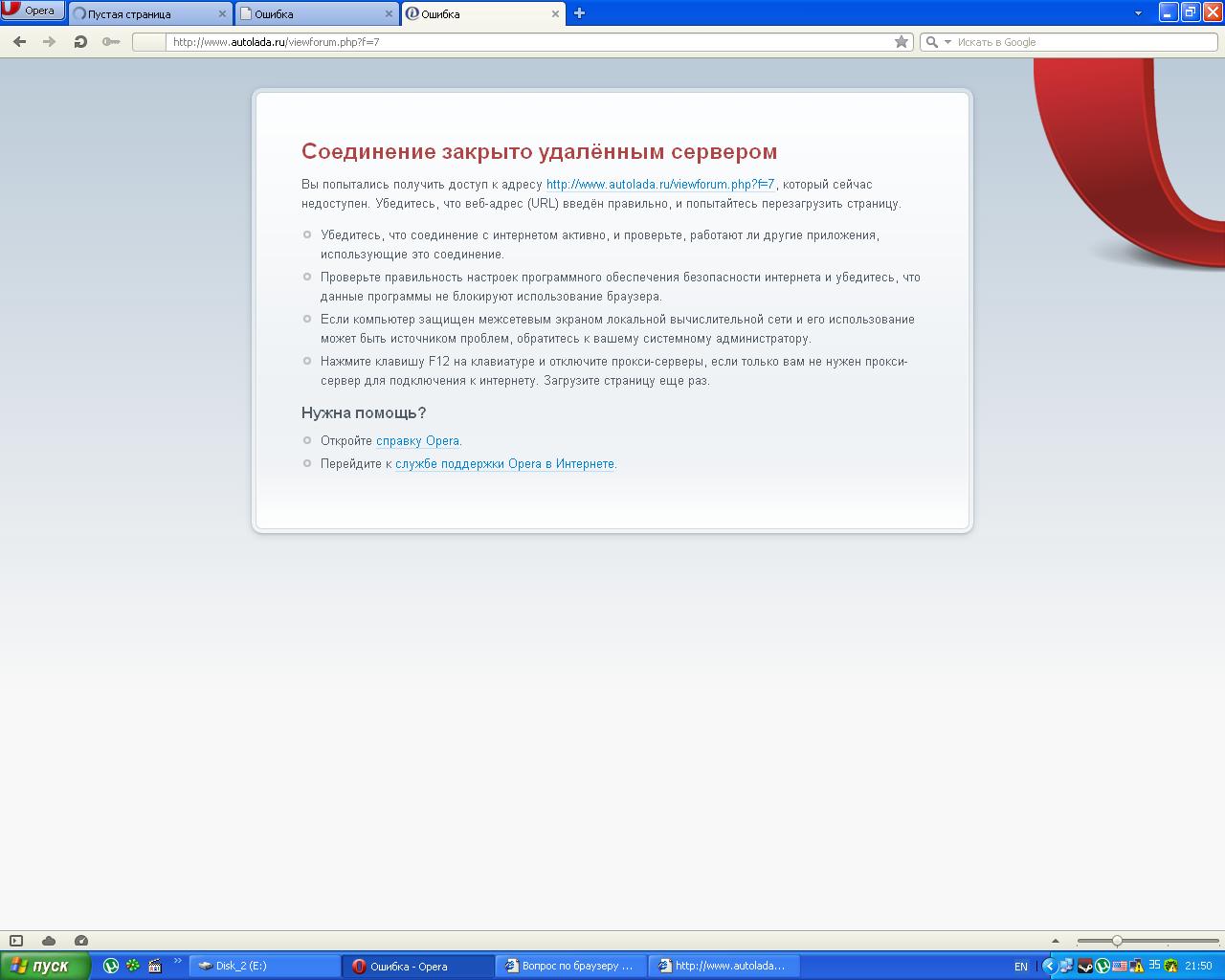This screenshot has height=980, width=1225.
Task: Open the zoom options arrow in status bar
Action: [x=1056, y=941]
